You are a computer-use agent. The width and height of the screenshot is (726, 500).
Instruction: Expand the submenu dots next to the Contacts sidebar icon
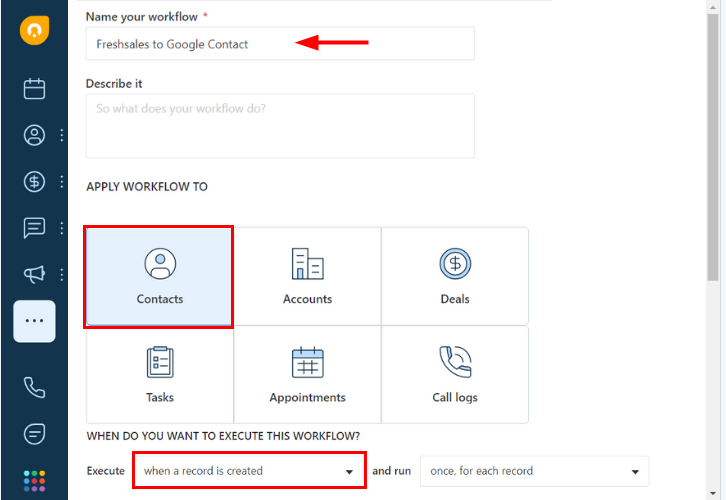click(62, 135)
